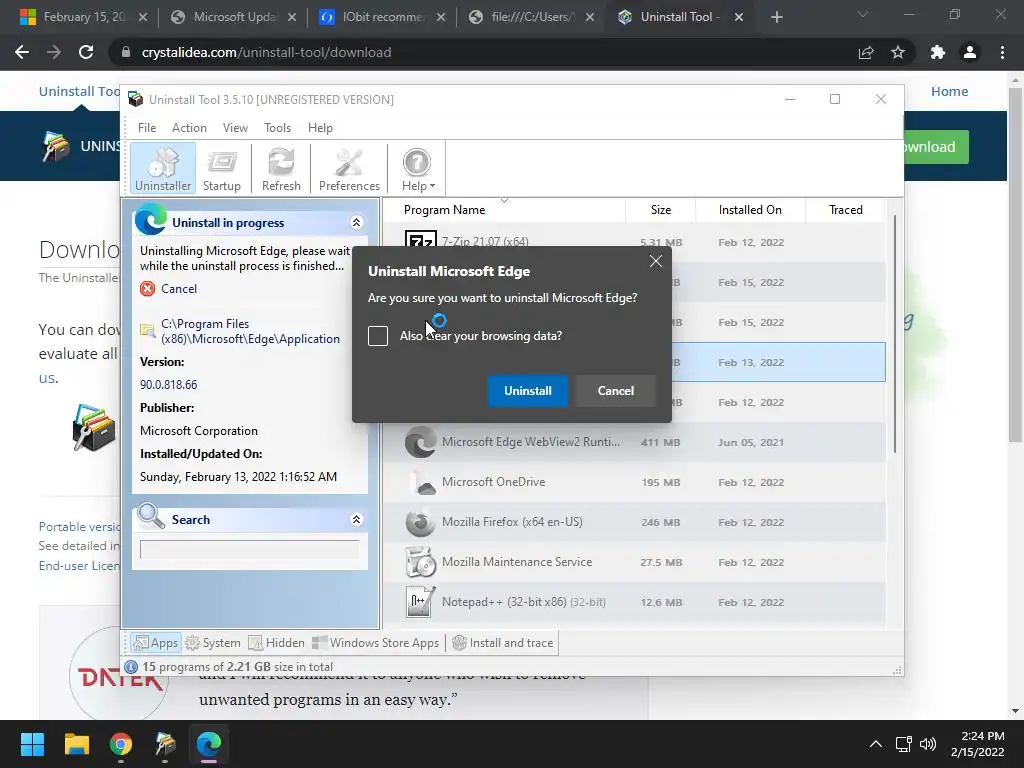Switch to the Hidden tab

pyautogui.click(x=276, y=643)
